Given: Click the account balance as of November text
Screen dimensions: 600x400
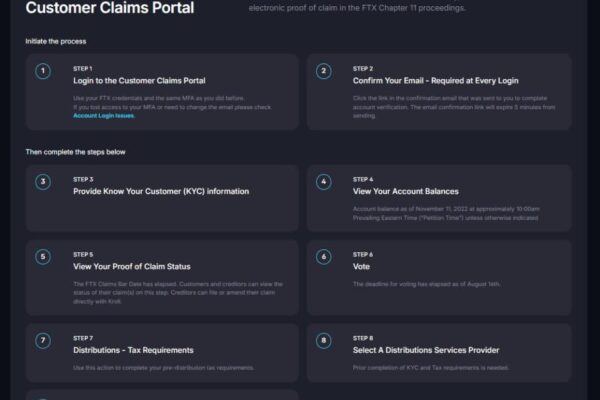Looking at the screenshot, I should (446, 214).
